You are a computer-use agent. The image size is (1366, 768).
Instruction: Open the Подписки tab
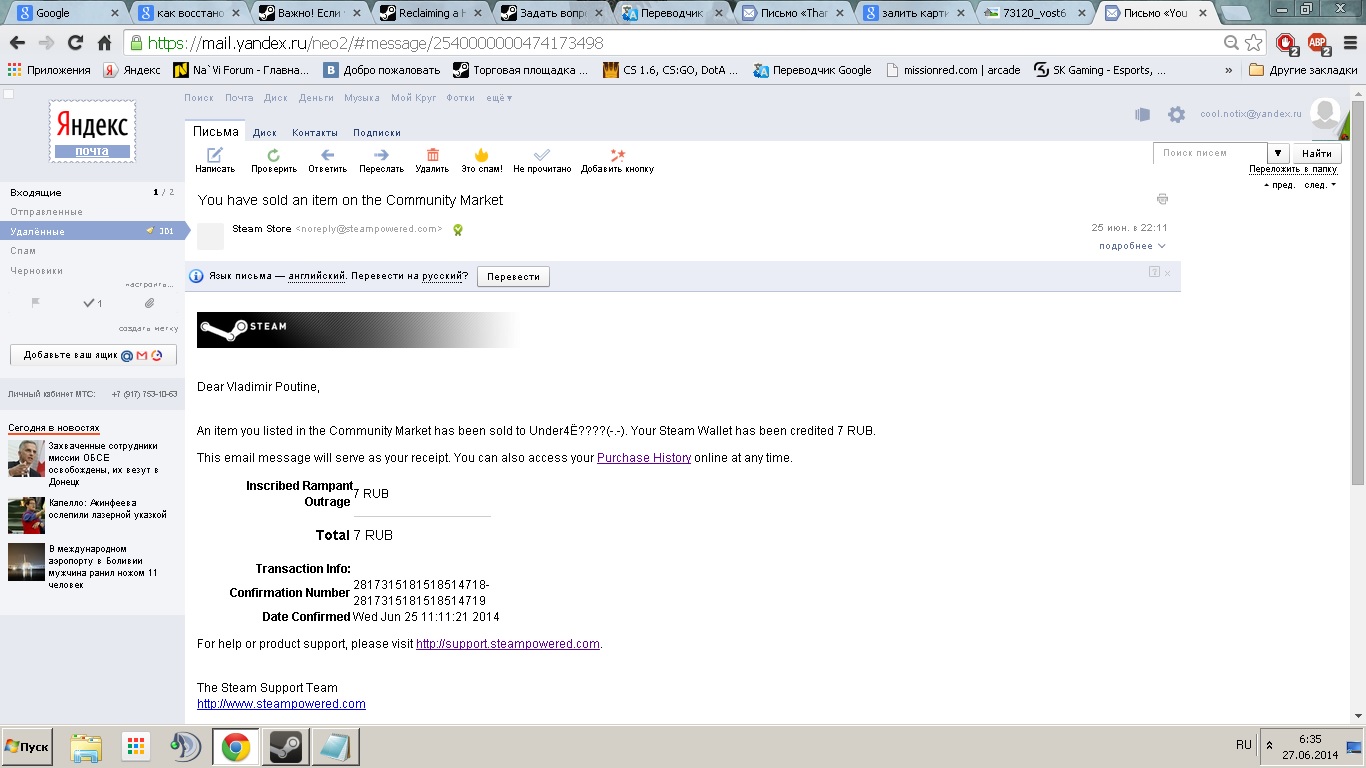click(377, 132)
